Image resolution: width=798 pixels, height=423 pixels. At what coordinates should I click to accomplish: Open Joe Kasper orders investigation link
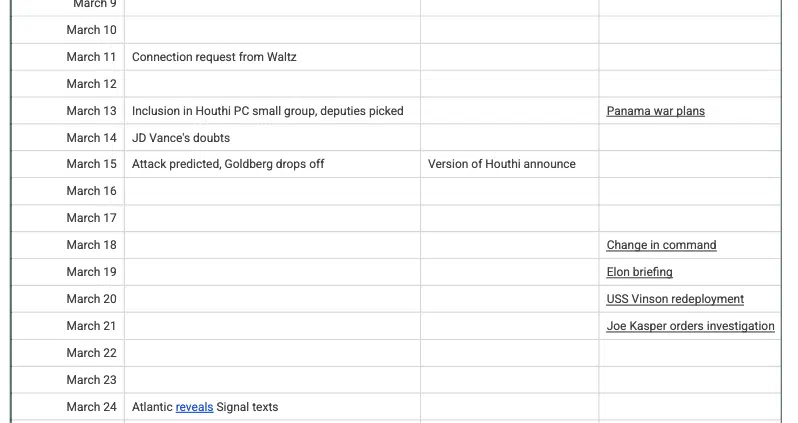click(690, 326)
